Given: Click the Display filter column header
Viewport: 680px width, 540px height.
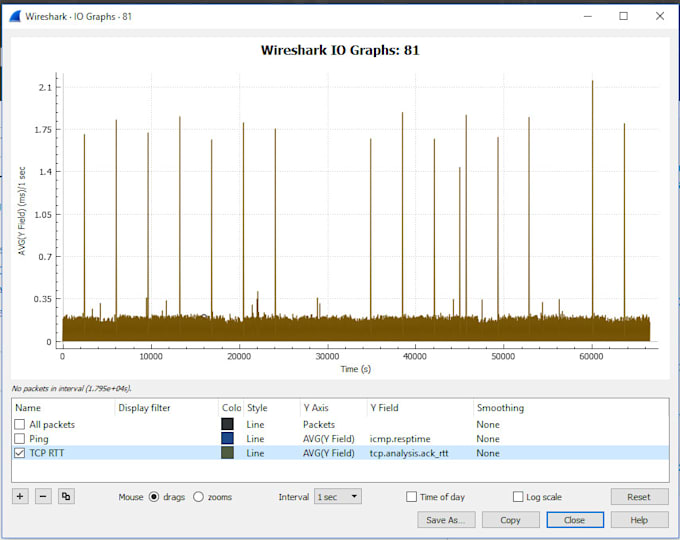Looking at the screenshot, I should 144,408.
